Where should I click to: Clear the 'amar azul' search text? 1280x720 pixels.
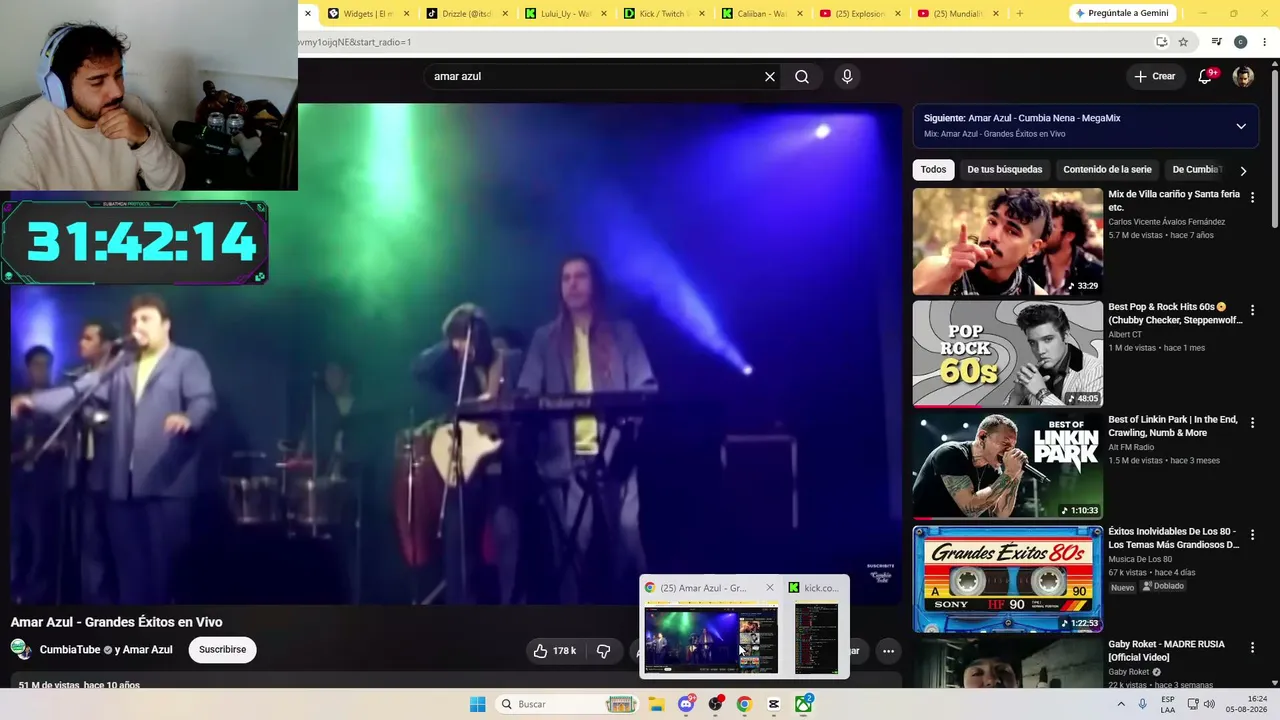(770, 77)
